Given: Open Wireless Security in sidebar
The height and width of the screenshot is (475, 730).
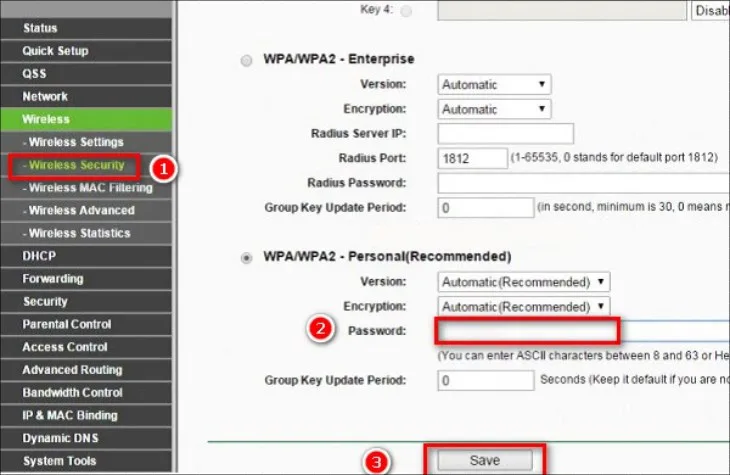Looking at the screenshot, I should 77,165.
